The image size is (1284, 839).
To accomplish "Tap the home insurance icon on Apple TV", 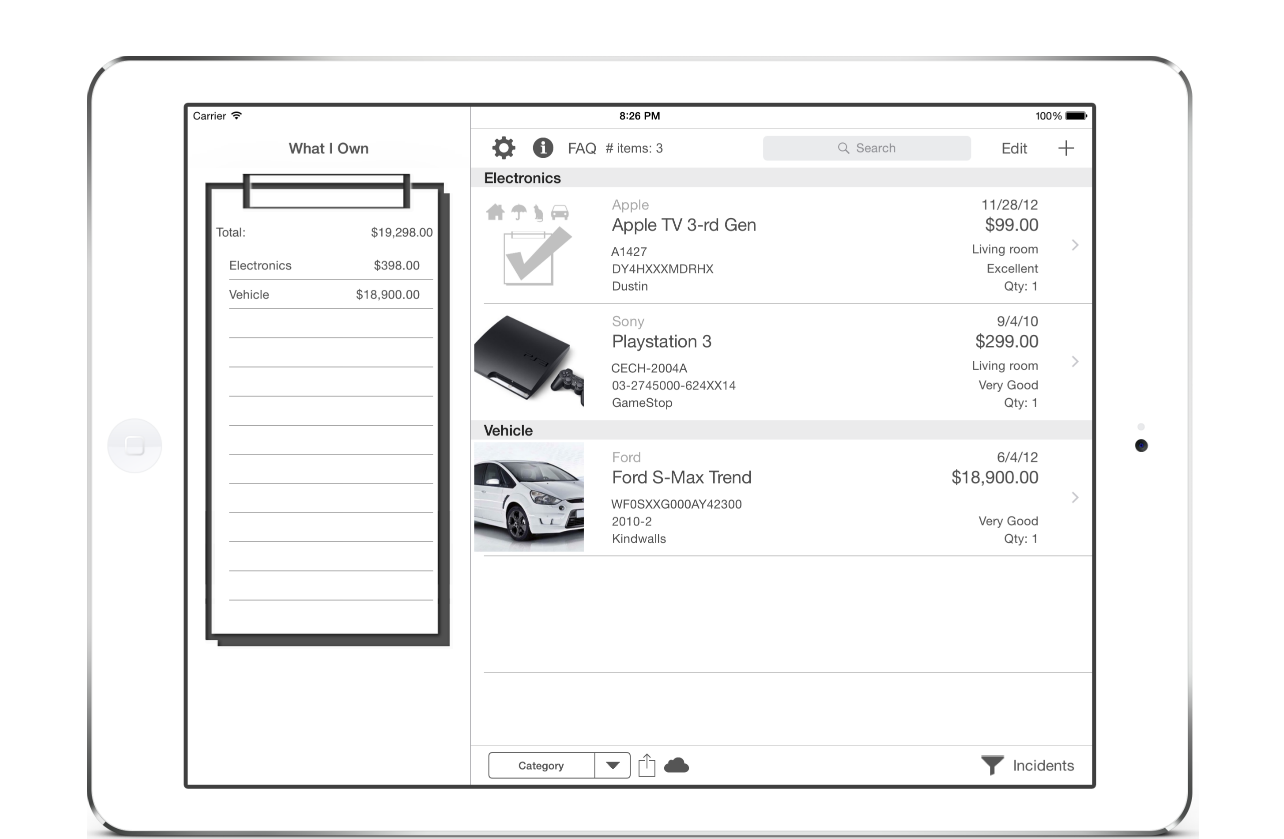I will pos(495,212).
